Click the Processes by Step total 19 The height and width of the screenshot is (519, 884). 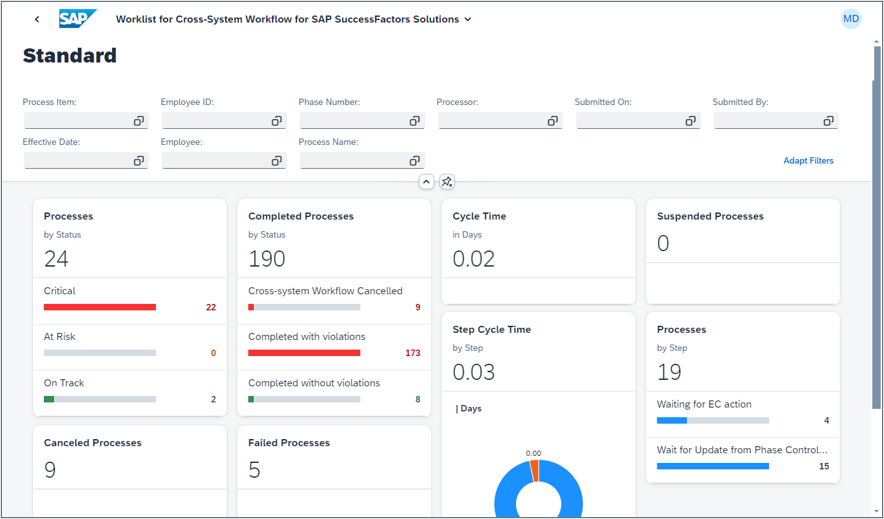669,372
